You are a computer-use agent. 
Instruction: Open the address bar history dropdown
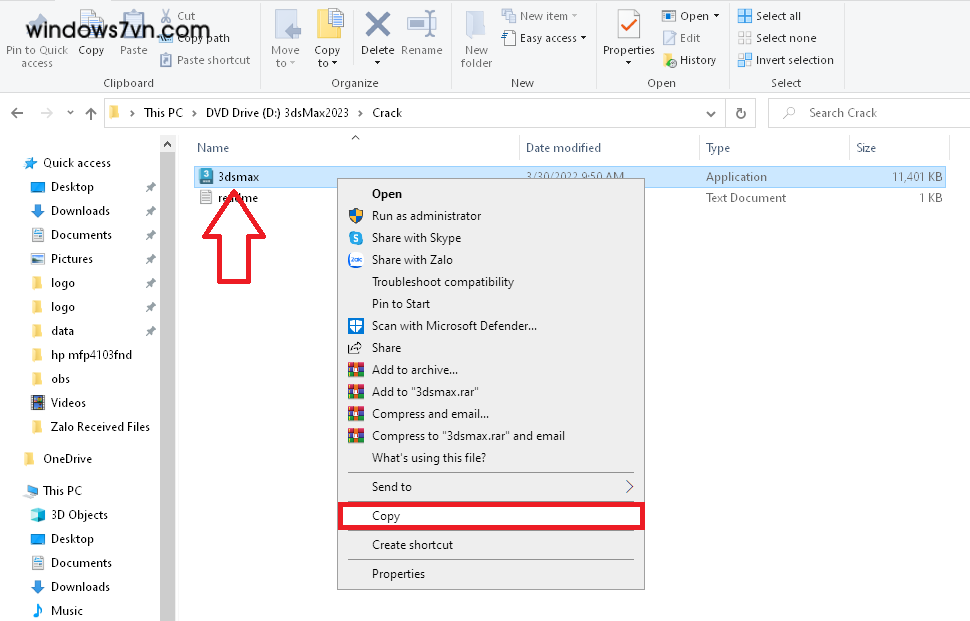pyautogui.click(x=714, y=113)
